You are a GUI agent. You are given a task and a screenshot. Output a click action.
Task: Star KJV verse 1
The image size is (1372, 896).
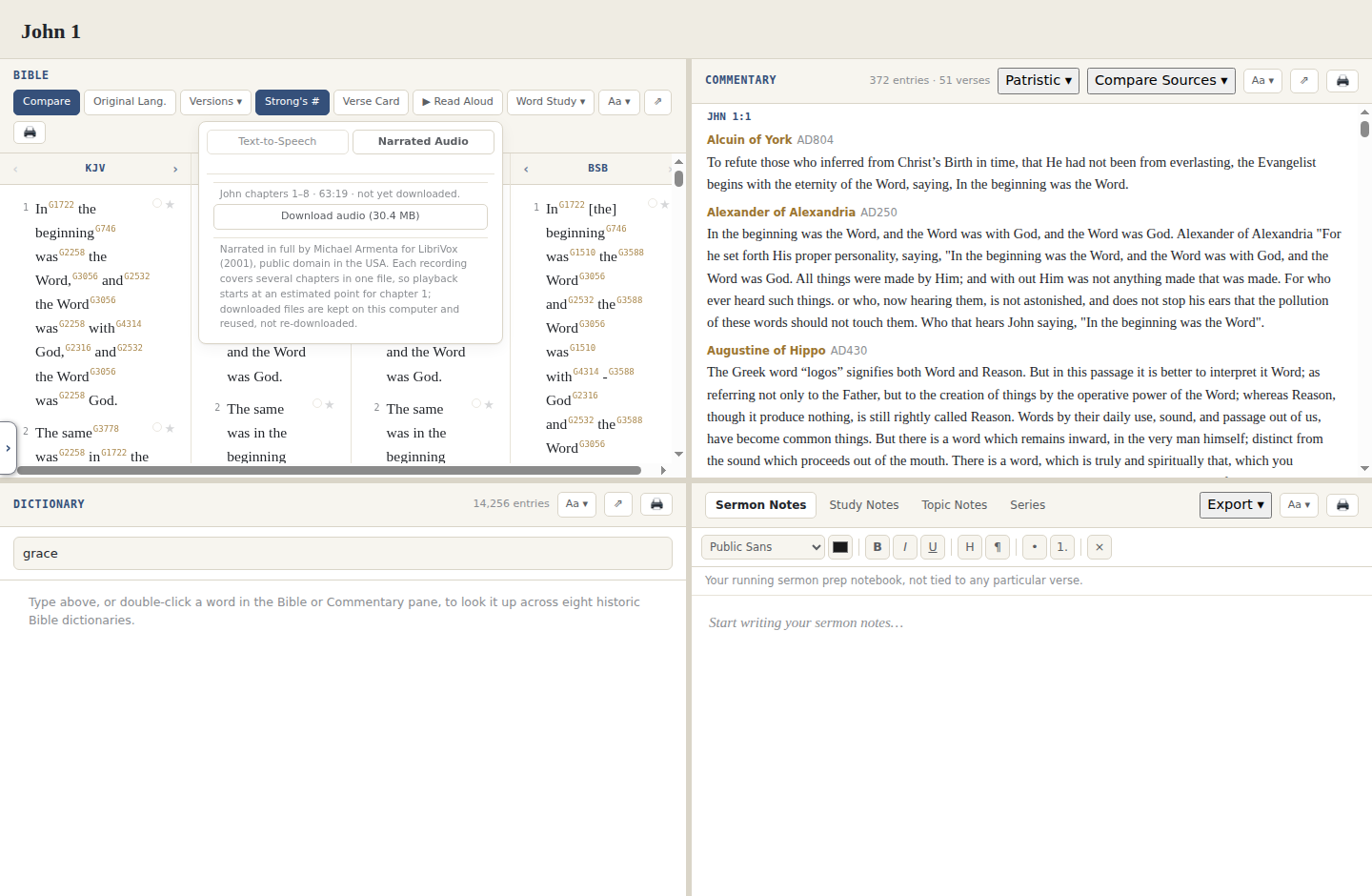point(170,204)
